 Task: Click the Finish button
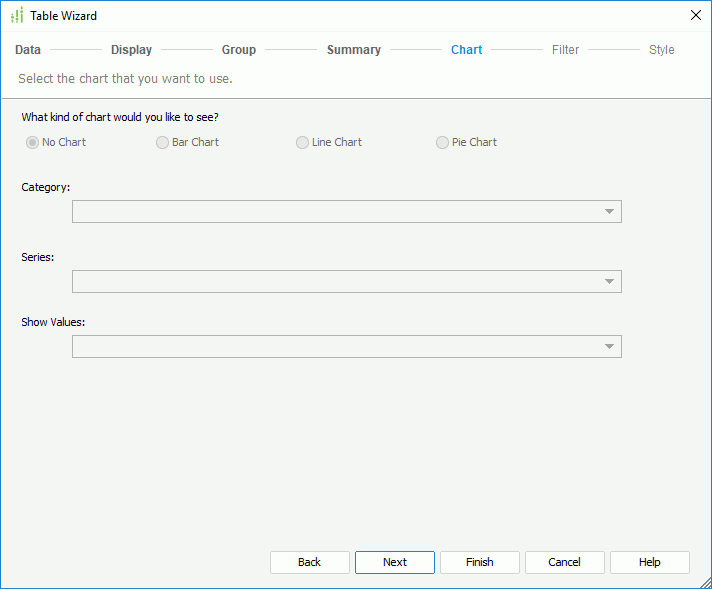[480, 562]
